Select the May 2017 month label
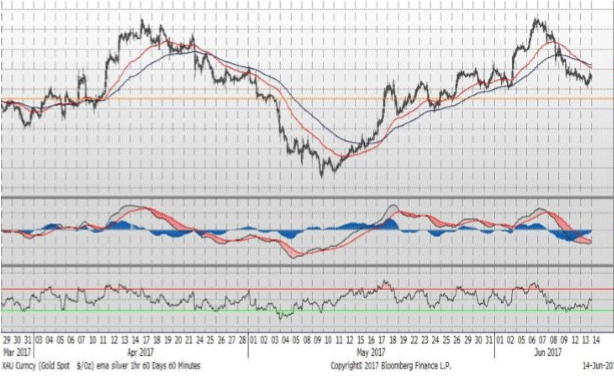Viewport: 614px width, 376px height. coord(370,352)
